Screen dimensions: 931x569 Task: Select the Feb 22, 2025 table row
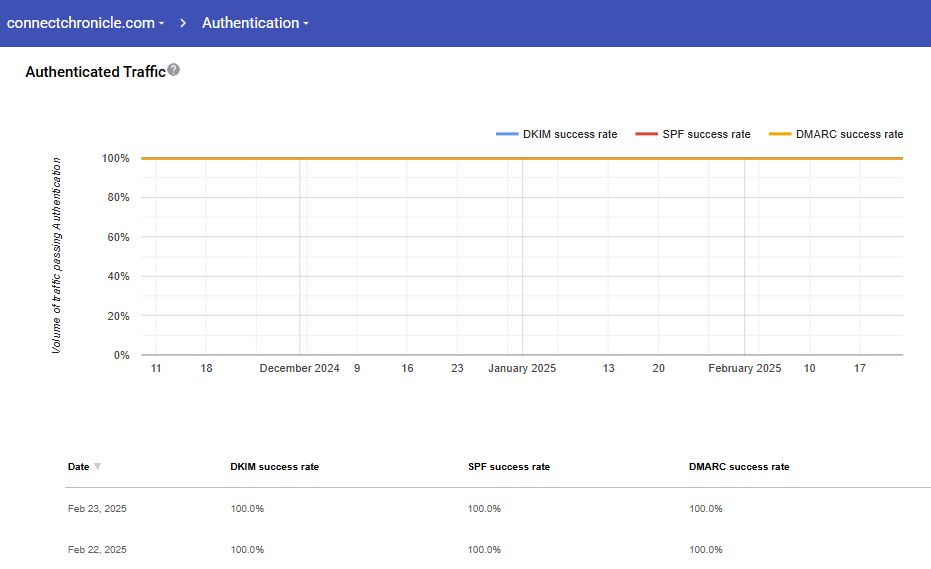click(97, 550)
